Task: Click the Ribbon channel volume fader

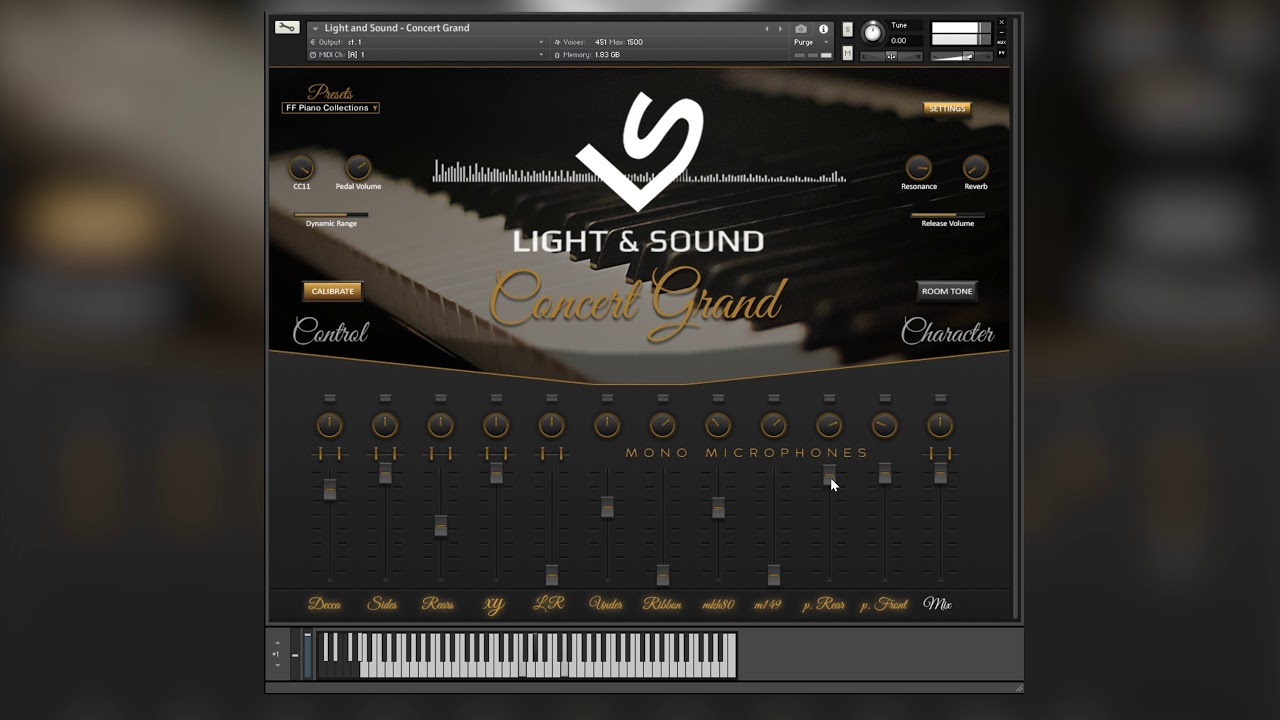Action: coord(663,575)
